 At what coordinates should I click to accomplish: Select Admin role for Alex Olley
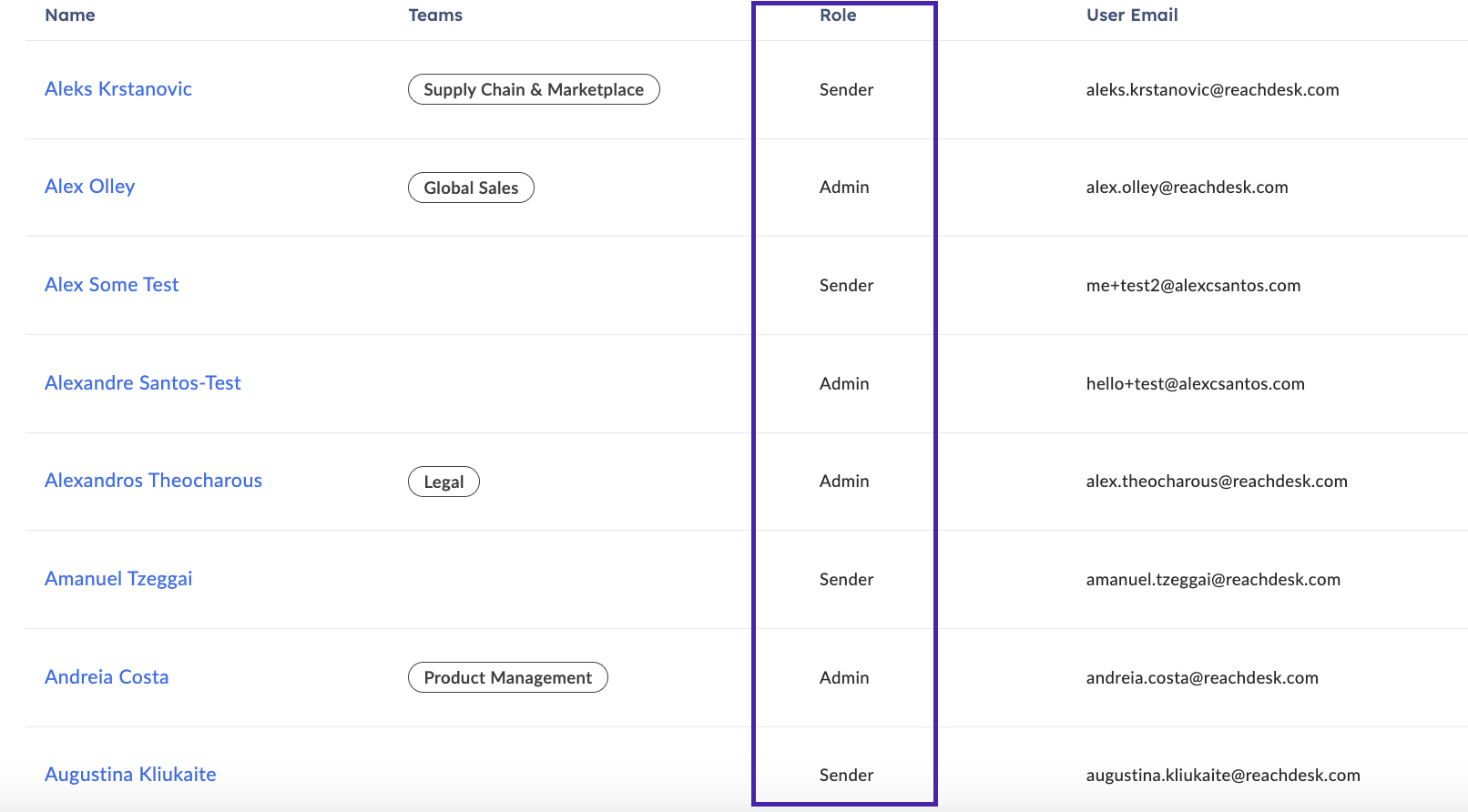pos(844,188)
